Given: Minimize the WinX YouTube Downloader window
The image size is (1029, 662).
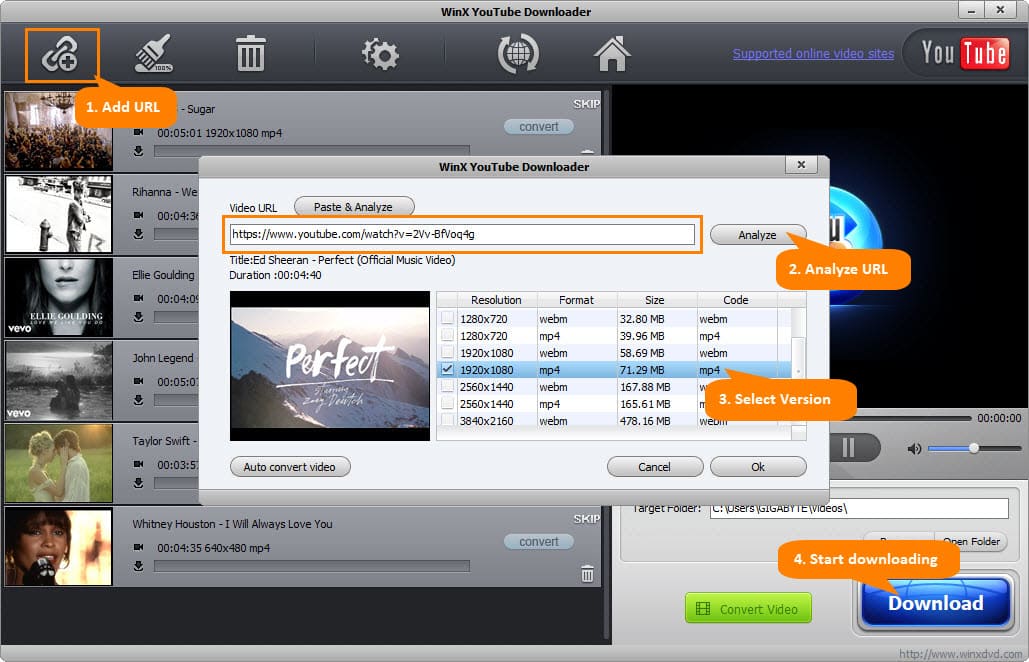Looking at the screenshot, I should coord(971,10).
